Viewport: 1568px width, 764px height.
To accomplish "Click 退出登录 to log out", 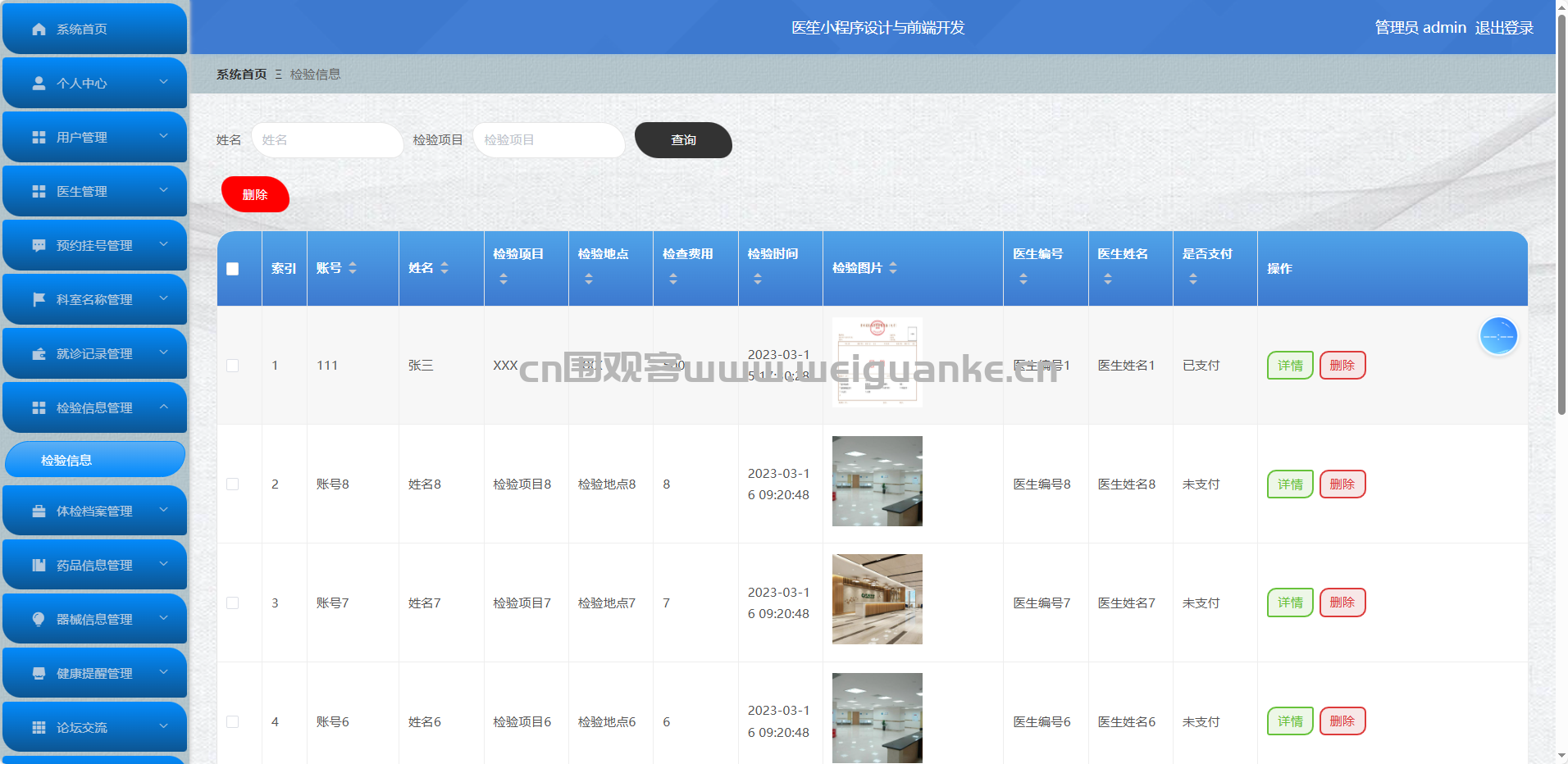I will coord(1504,28).
